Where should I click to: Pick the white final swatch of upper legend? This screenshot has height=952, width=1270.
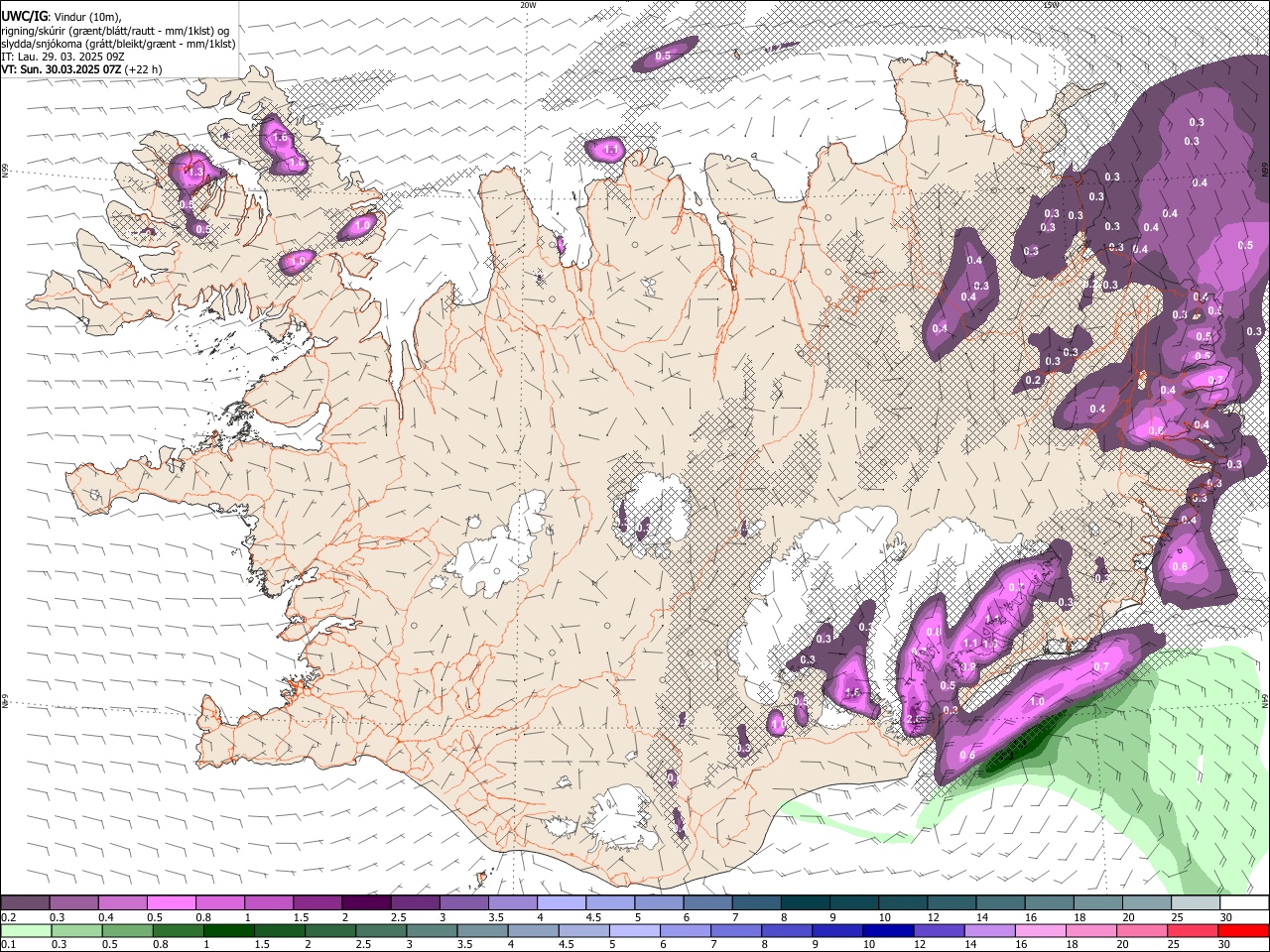(1244, 902)
